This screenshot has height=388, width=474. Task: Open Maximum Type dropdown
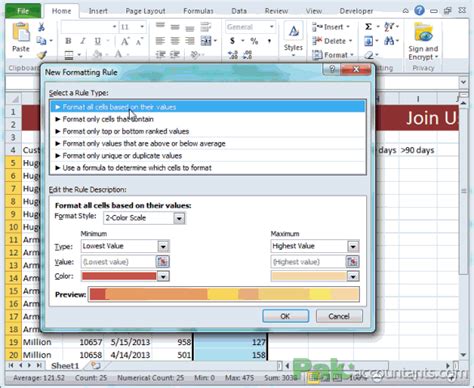[x=353, y=247]
